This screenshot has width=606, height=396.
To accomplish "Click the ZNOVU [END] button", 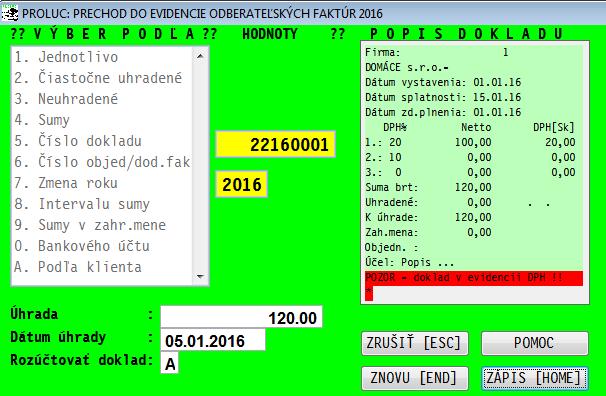I will (415, 378).
